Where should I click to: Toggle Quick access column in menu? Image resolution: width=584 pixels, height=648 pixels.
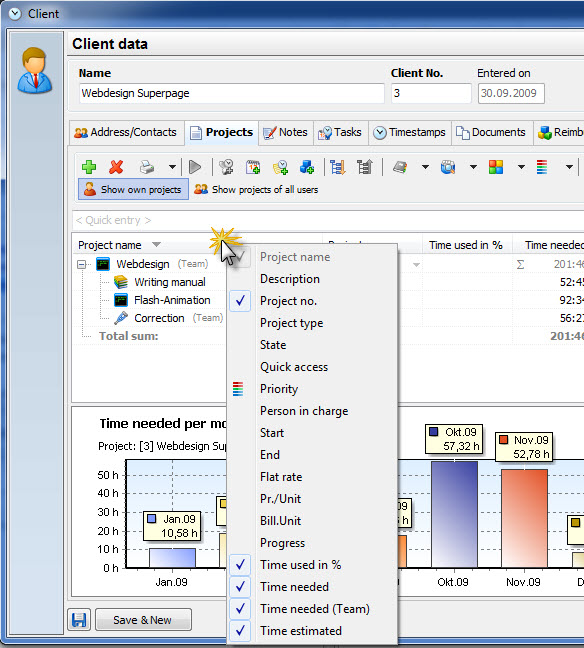(x=313, y=367)
